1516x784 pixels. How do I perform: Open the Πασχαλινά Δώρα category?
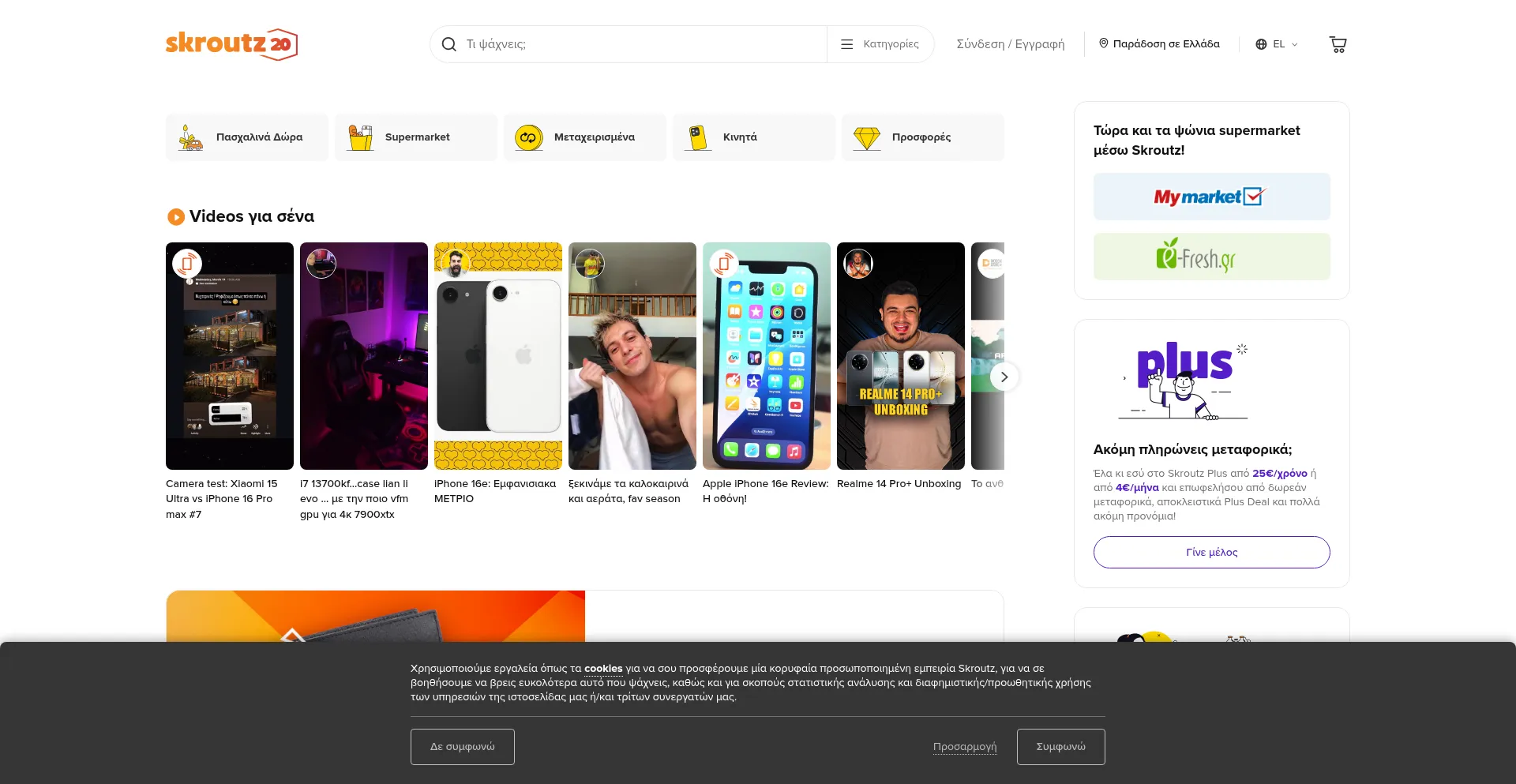pos(246,137)
